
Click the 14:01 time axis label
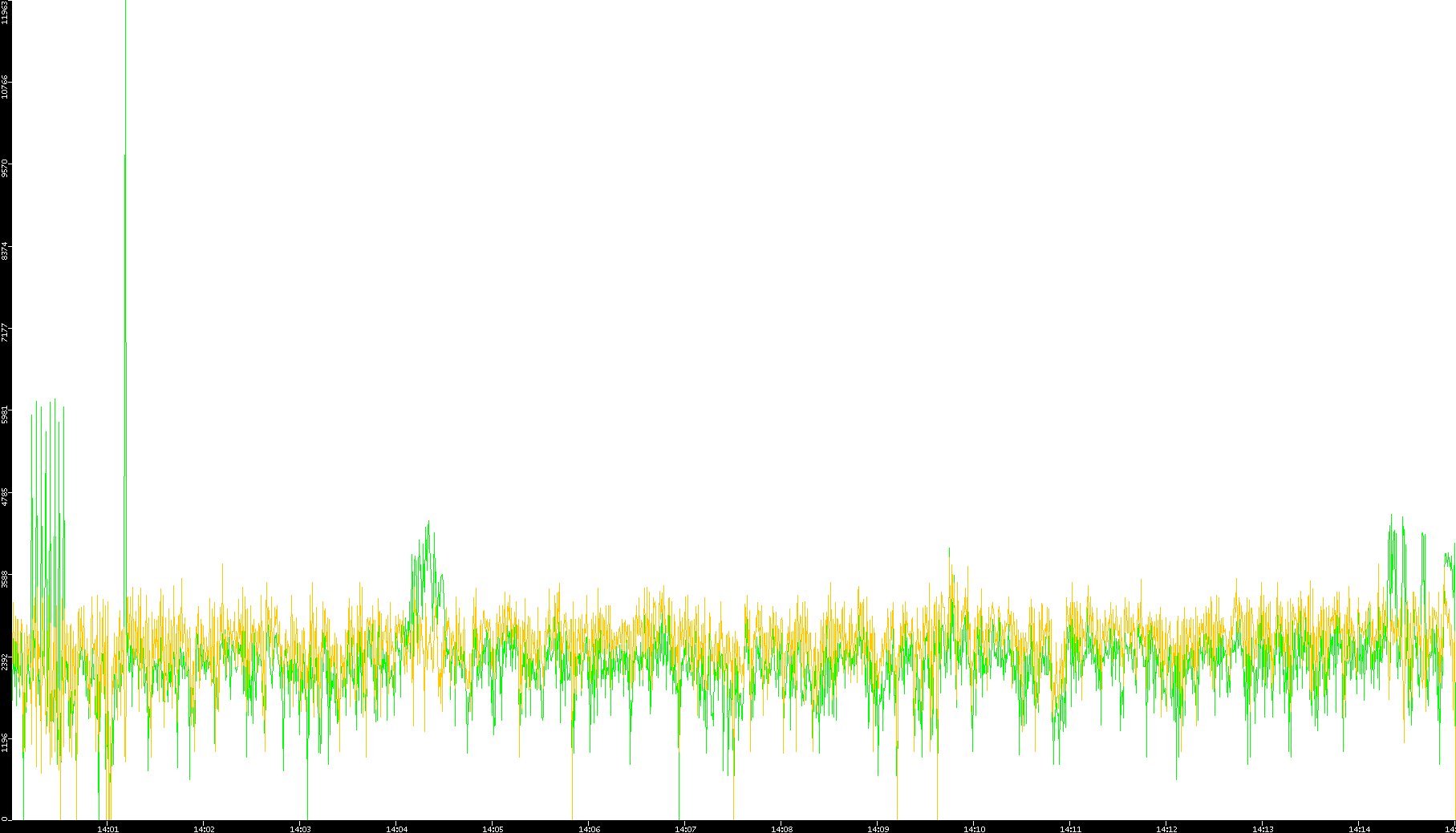107,829
